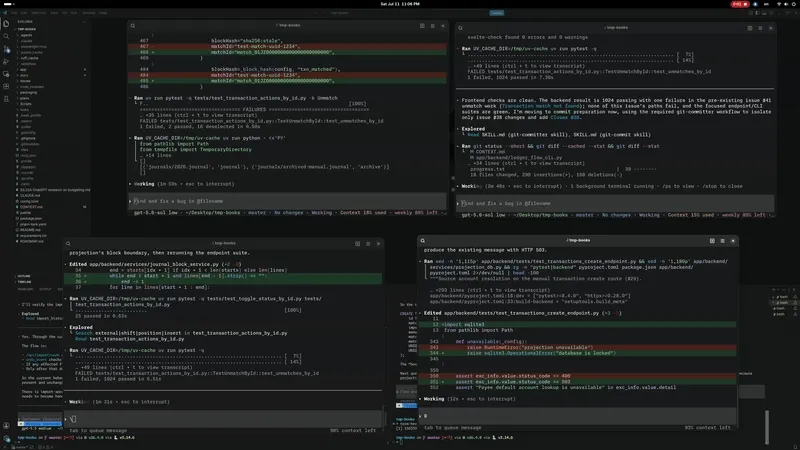800x450 pixels.
Task: Click '93% context left' status text
Action: tap(707, 428)
